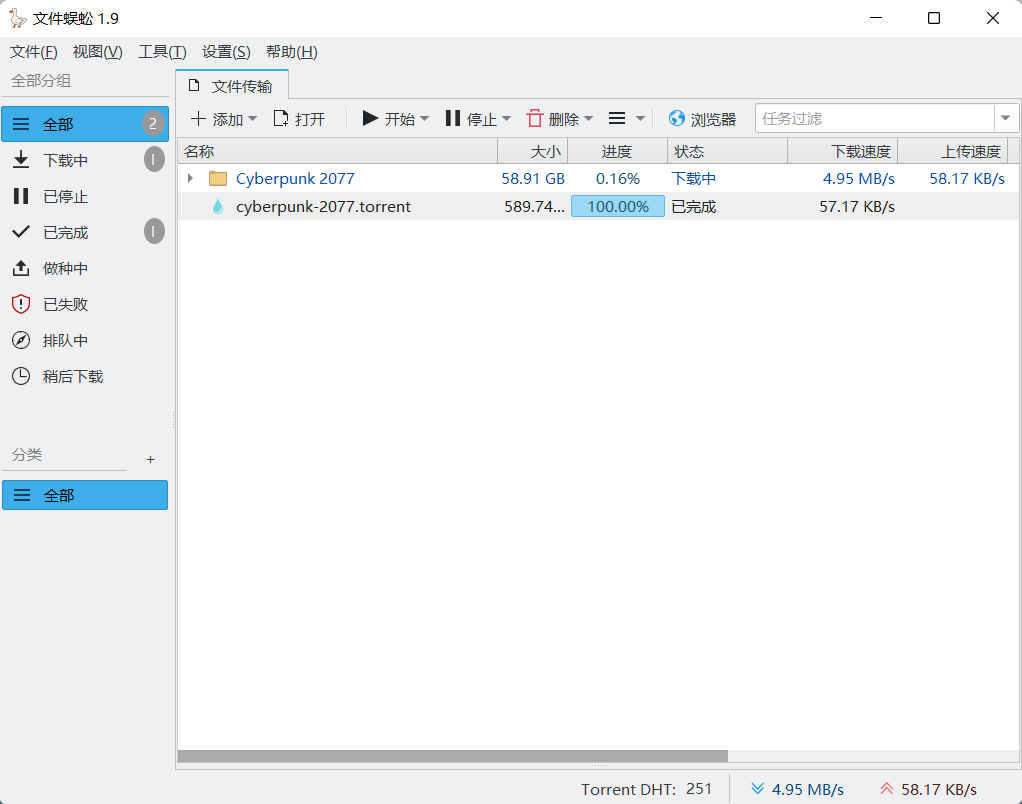Select 全部 under 分类 section

[x=85, y=495]
